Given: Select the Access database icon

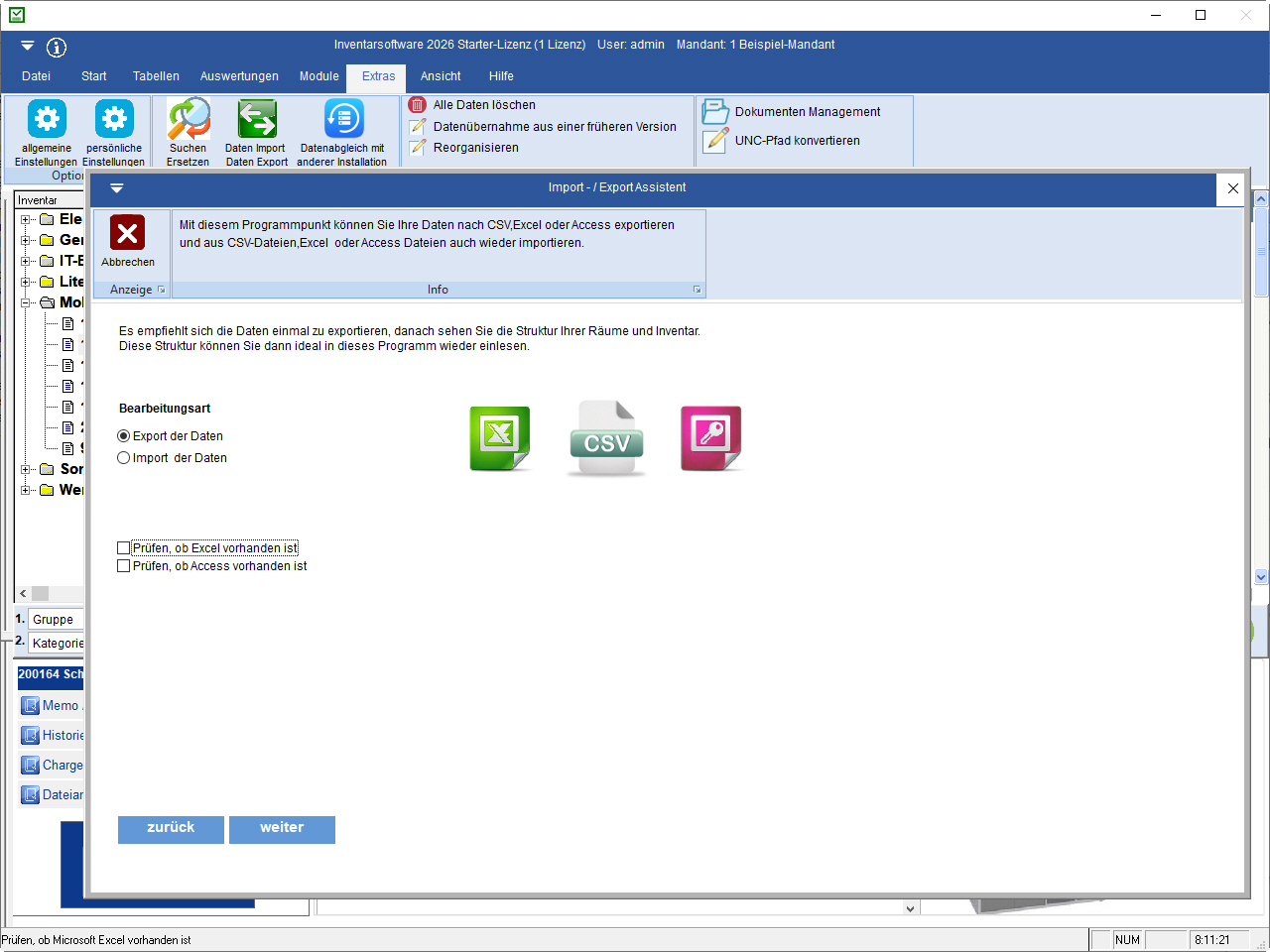Looking at the screenshot, I should [x=710, y=437].
